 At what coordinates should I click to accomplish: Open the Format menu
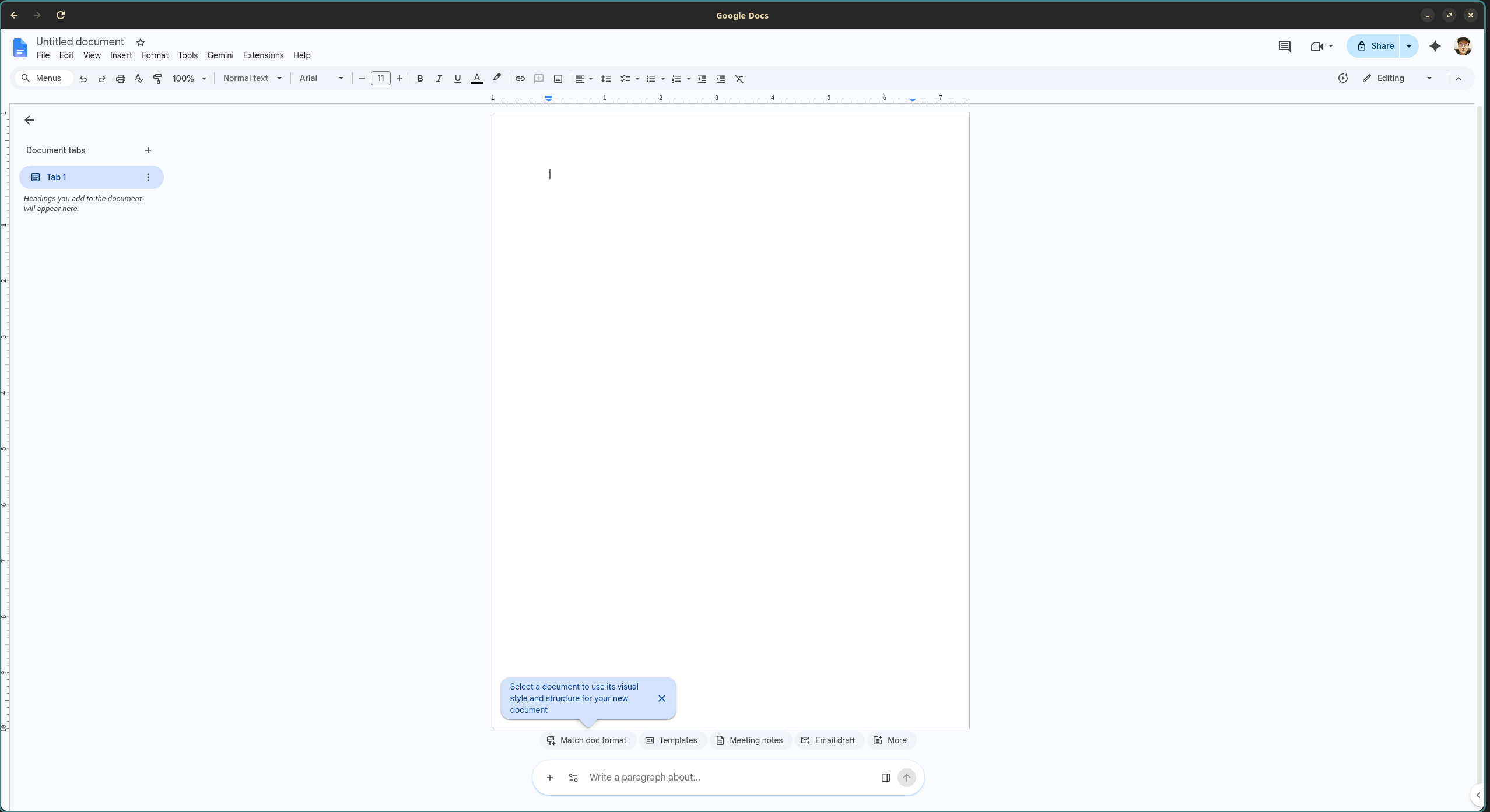(x=155, y=55)
